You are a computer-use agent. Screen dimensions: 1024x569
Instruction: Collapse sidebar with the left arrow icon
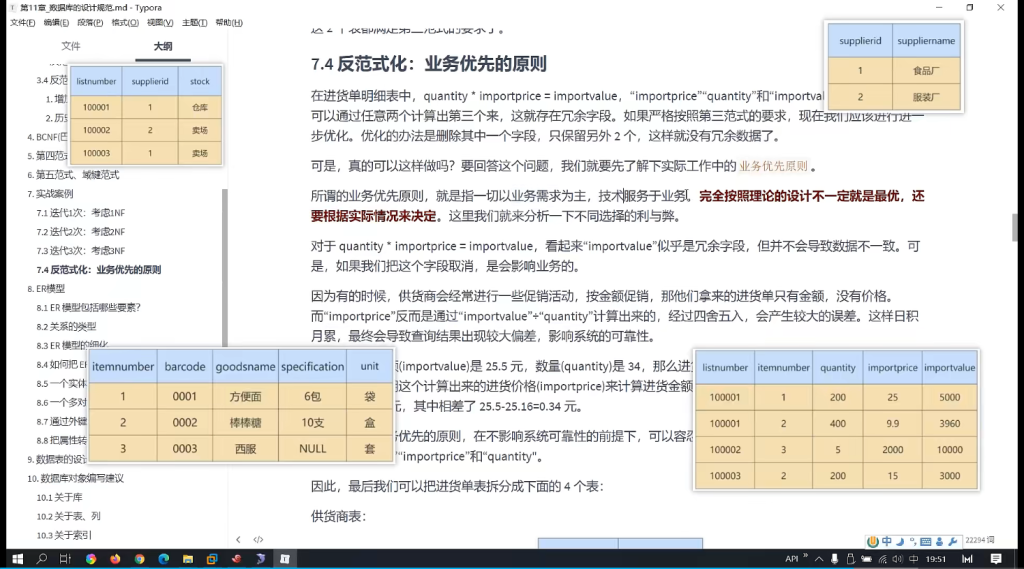pos(238,540)
